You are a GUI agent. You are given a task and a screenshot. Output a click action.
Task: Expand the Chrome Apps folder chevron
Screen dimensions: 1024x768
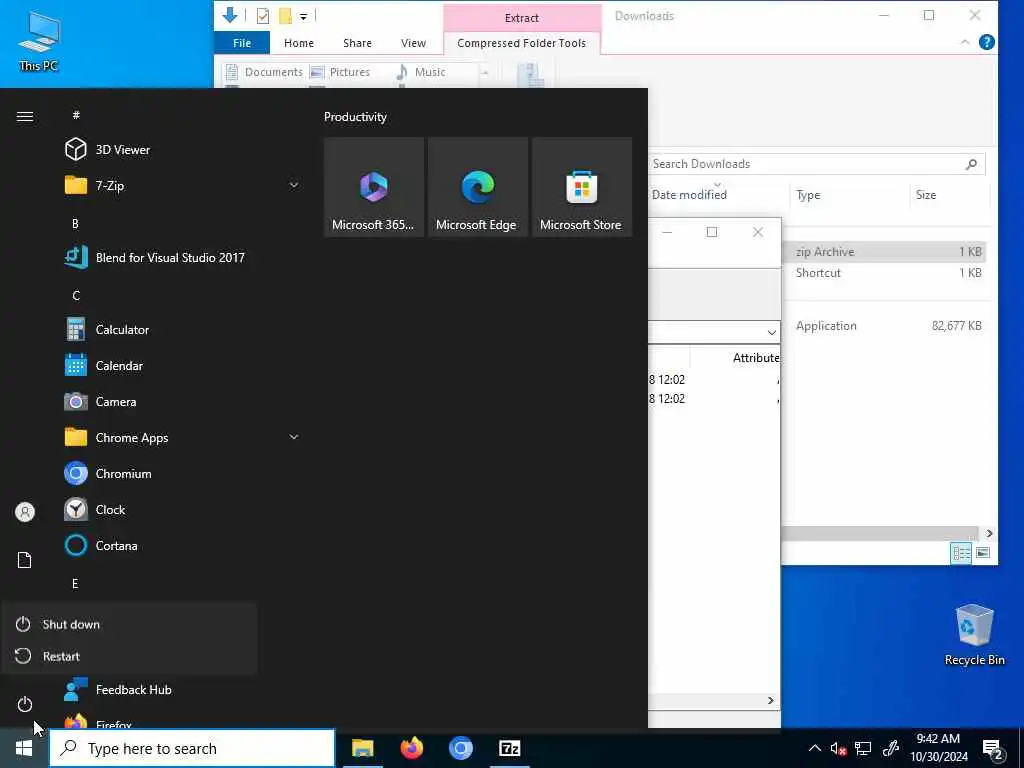pos(294,437)
